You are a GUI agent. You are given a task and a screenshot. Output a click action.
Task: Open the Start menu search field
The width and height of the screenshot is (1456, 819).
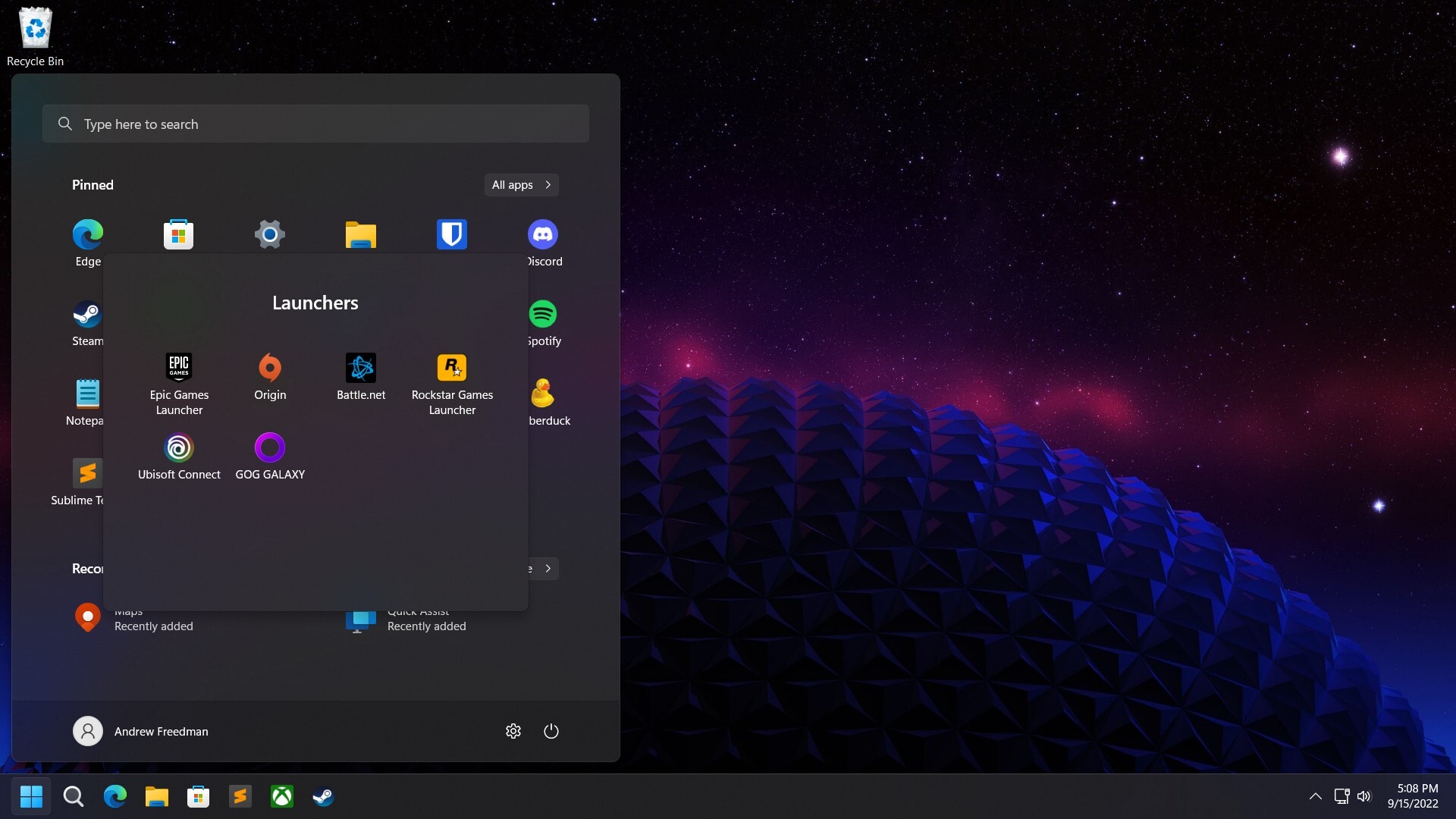315,123
